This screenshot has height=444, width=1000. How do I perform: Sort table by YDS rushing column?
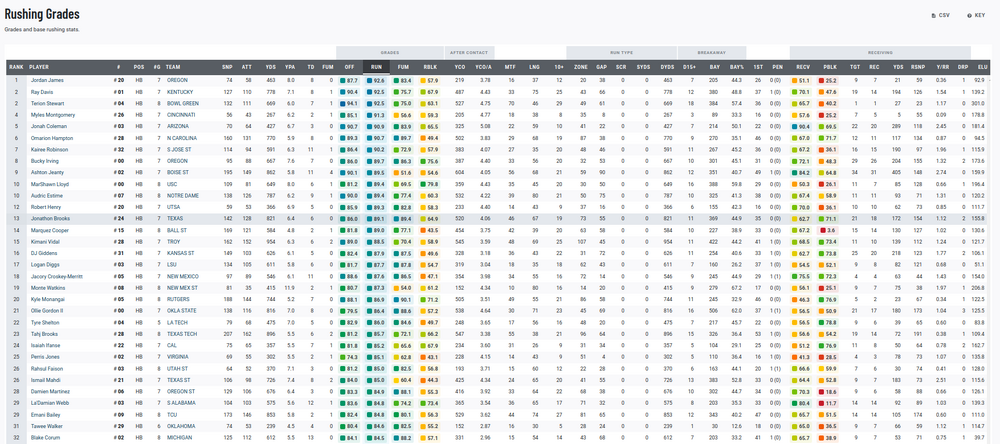pos(271,66)
